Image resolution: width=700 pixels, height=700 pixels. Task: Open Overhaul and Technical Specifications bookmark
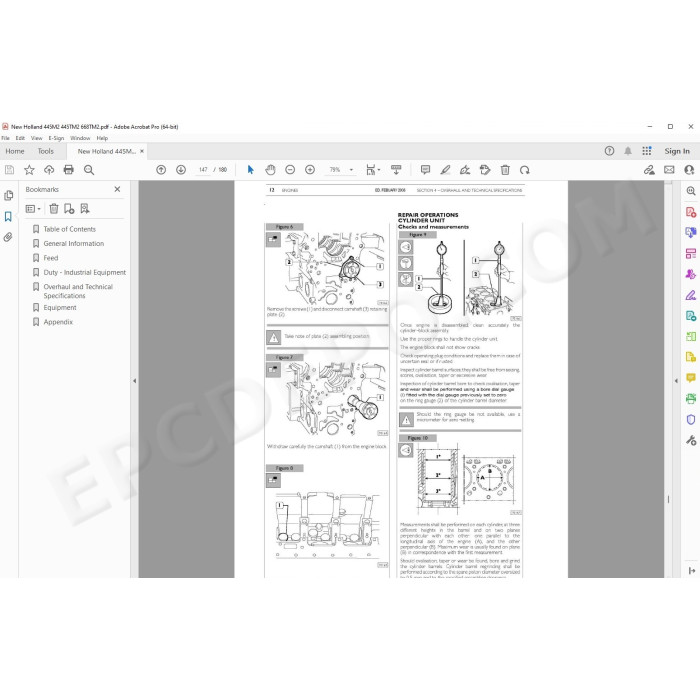78,291
